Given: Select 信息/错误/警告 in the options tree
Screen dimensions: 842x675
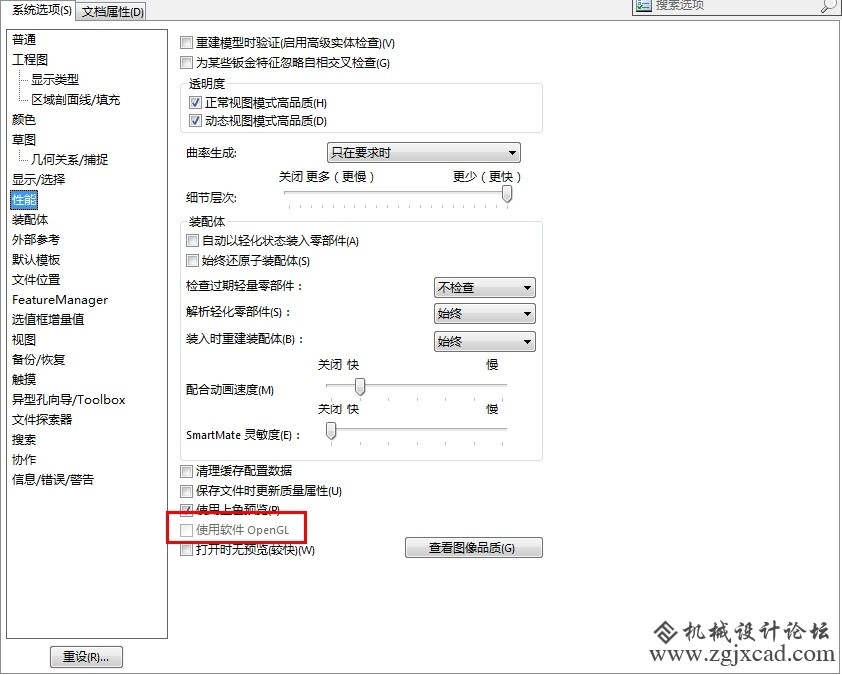Looking at the screenshot, I should [x=53, y=480].
